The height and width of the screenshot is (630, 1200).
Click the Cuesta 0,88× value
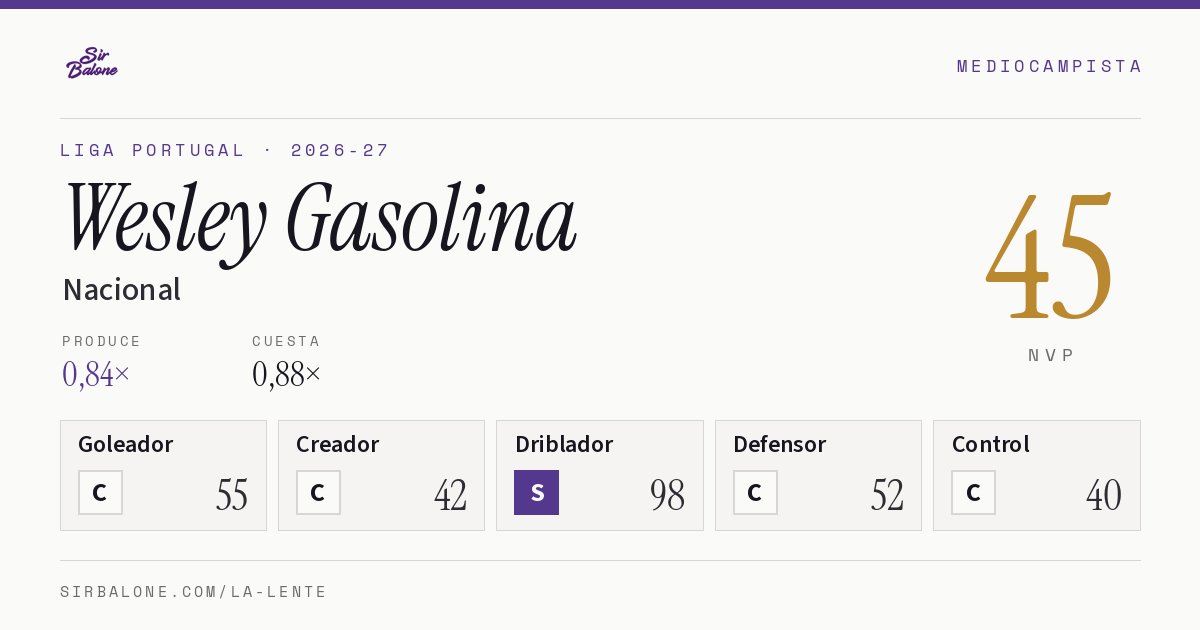[287, 374]
